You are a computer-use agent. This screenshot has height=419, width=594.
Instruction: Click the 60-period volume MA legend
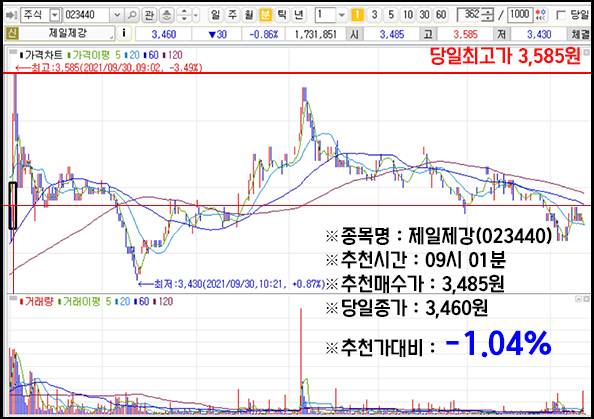point(142,302)
